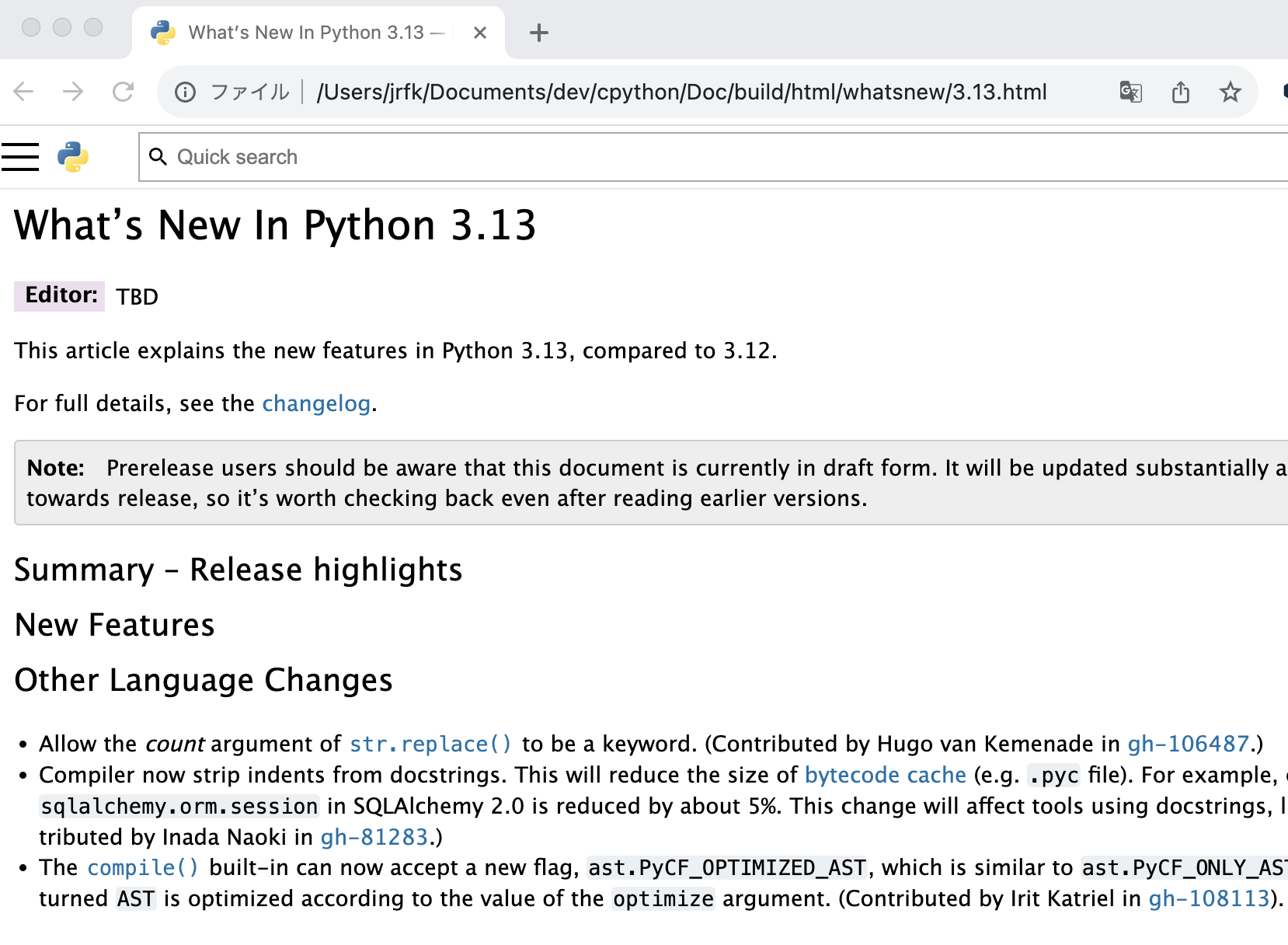Open a new browser tab
Image resolution: width=1288 pixels, height=945 pixels.
pyautogui.click(x=538, y=33)
